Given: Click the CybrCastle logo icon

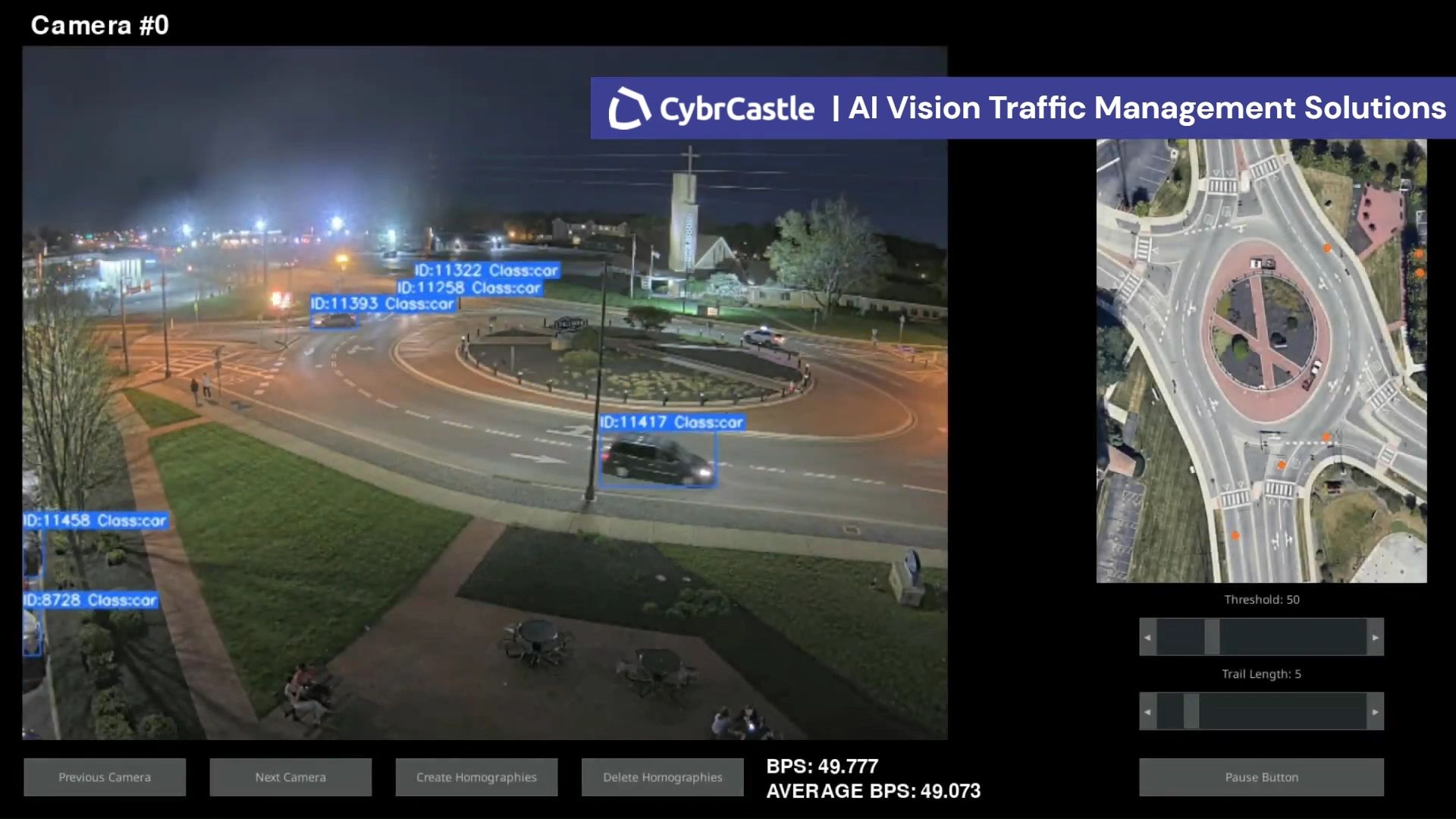Looking at the screenshot, I should pyautogui.click(x=629, y=108).
